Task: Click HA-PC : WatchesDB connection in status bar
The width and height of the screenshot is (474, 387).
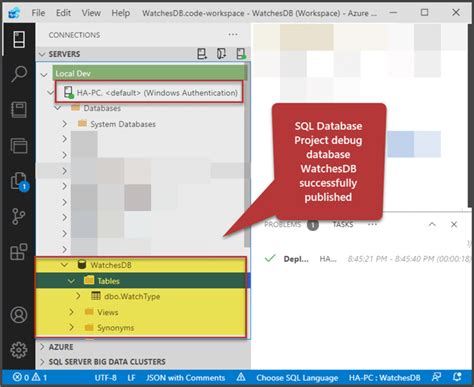Action: (384, 378)
